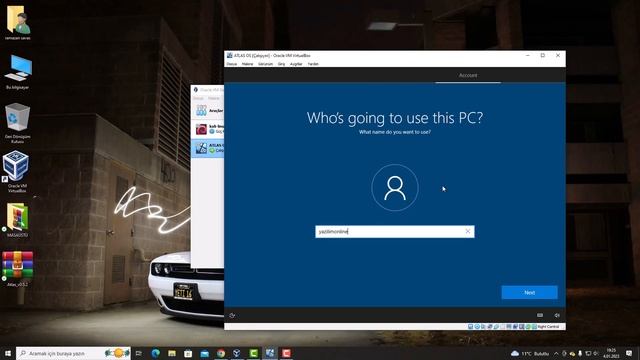
Task: Open the Makine menu
Action: pyautogui.click(x=247, y=64)
